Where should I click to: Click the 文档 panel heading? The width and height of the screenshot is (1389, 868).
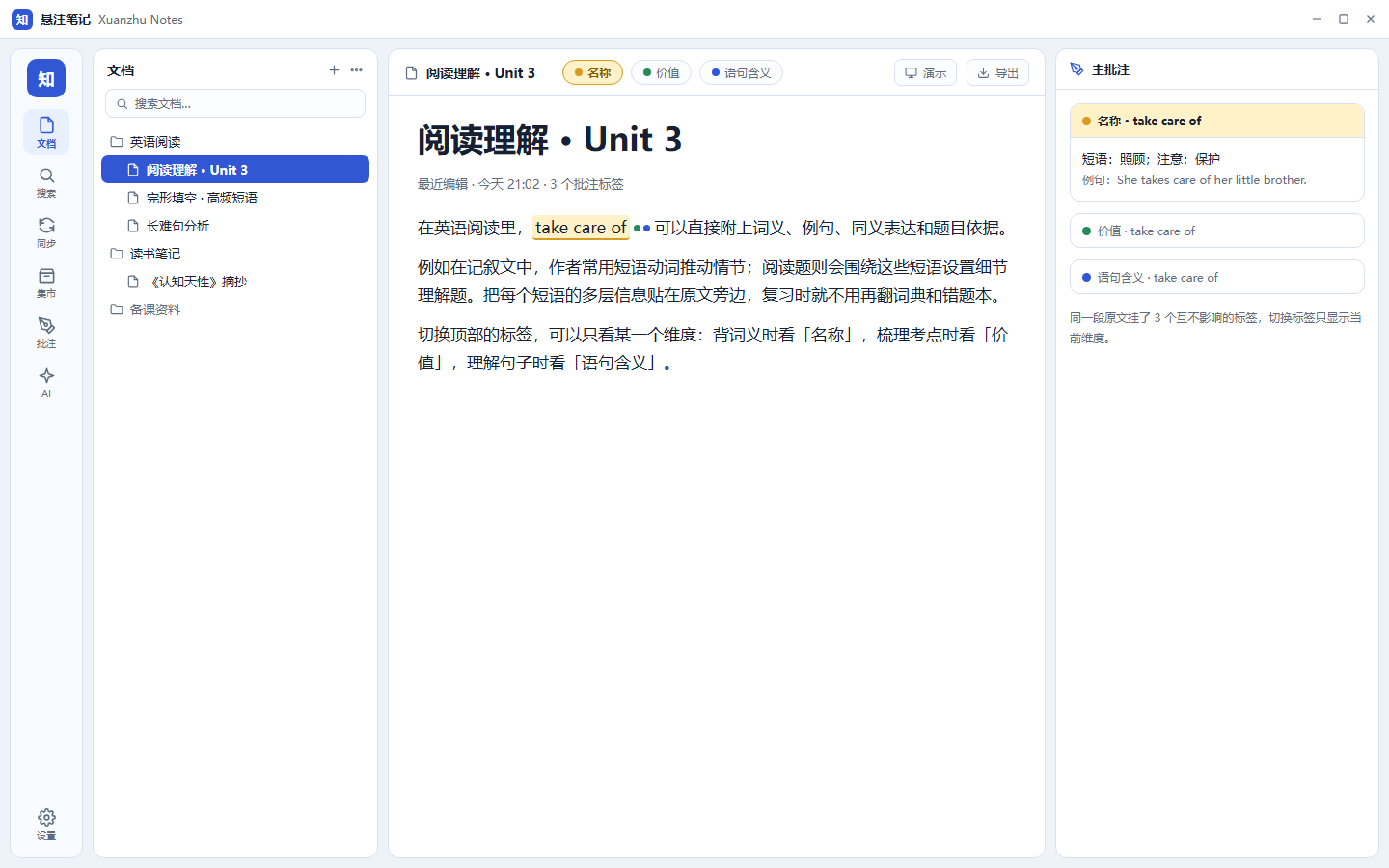click(121, 70)
